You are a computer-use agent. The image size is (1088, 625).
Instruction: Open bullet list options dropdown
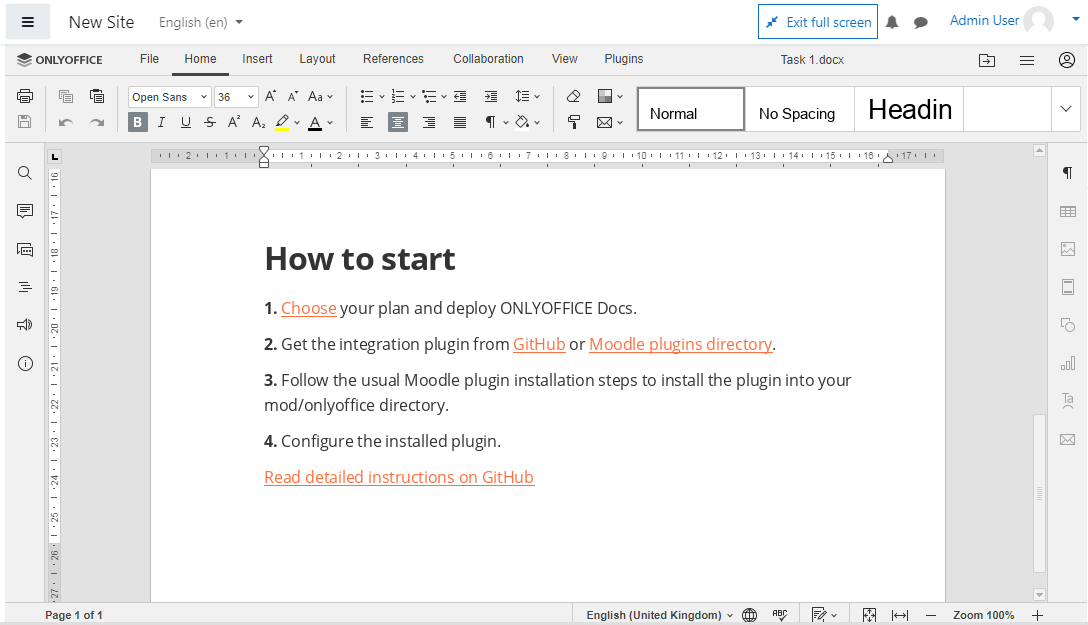point(382,97)
